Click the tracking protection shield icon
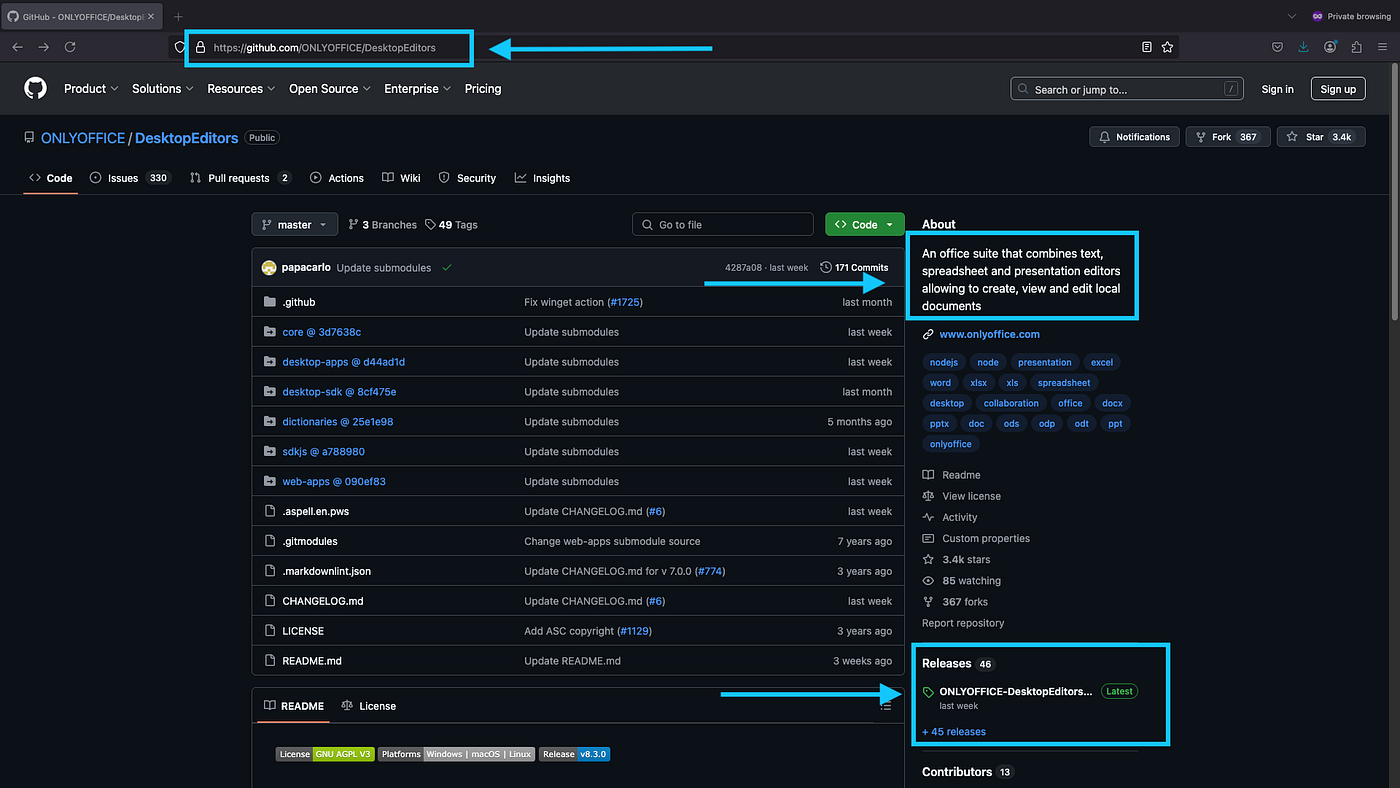 (x=180, y=47)
